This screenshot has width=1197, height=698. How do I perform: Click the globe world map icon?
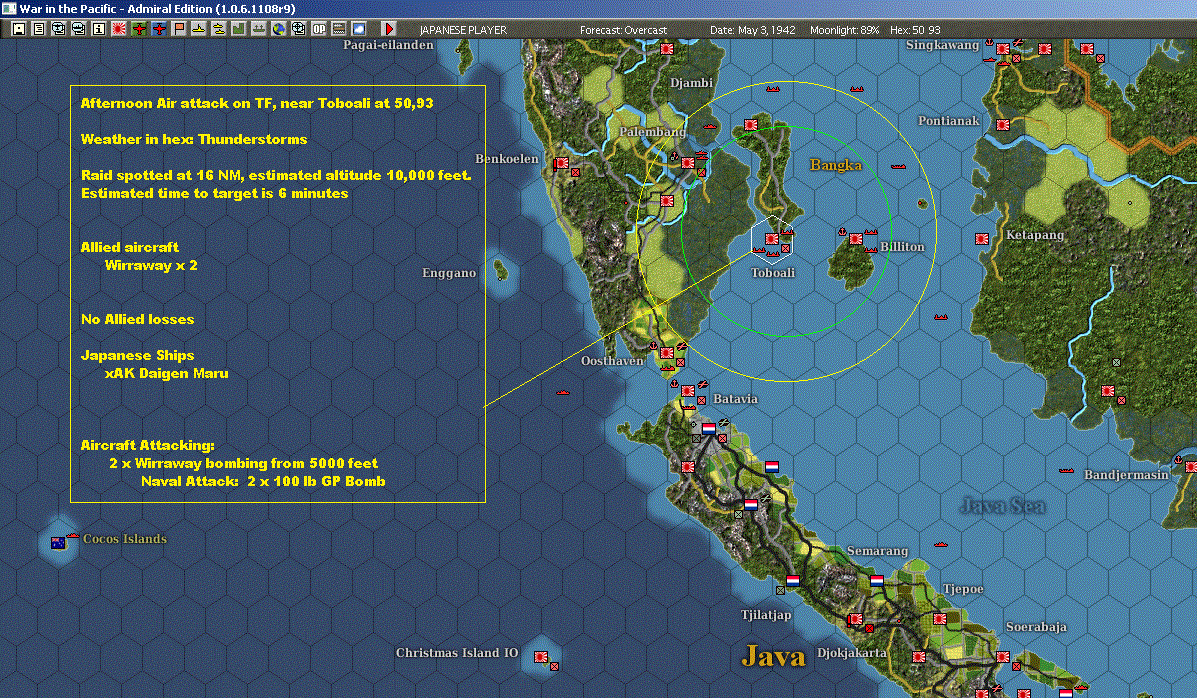(x=279, y=28)
